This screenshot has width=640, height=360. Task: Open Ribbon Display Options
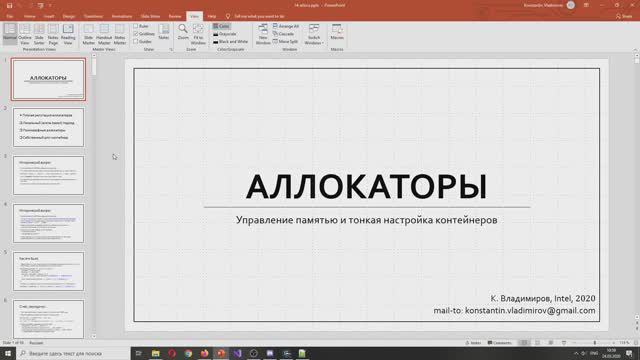click(586, 5)
